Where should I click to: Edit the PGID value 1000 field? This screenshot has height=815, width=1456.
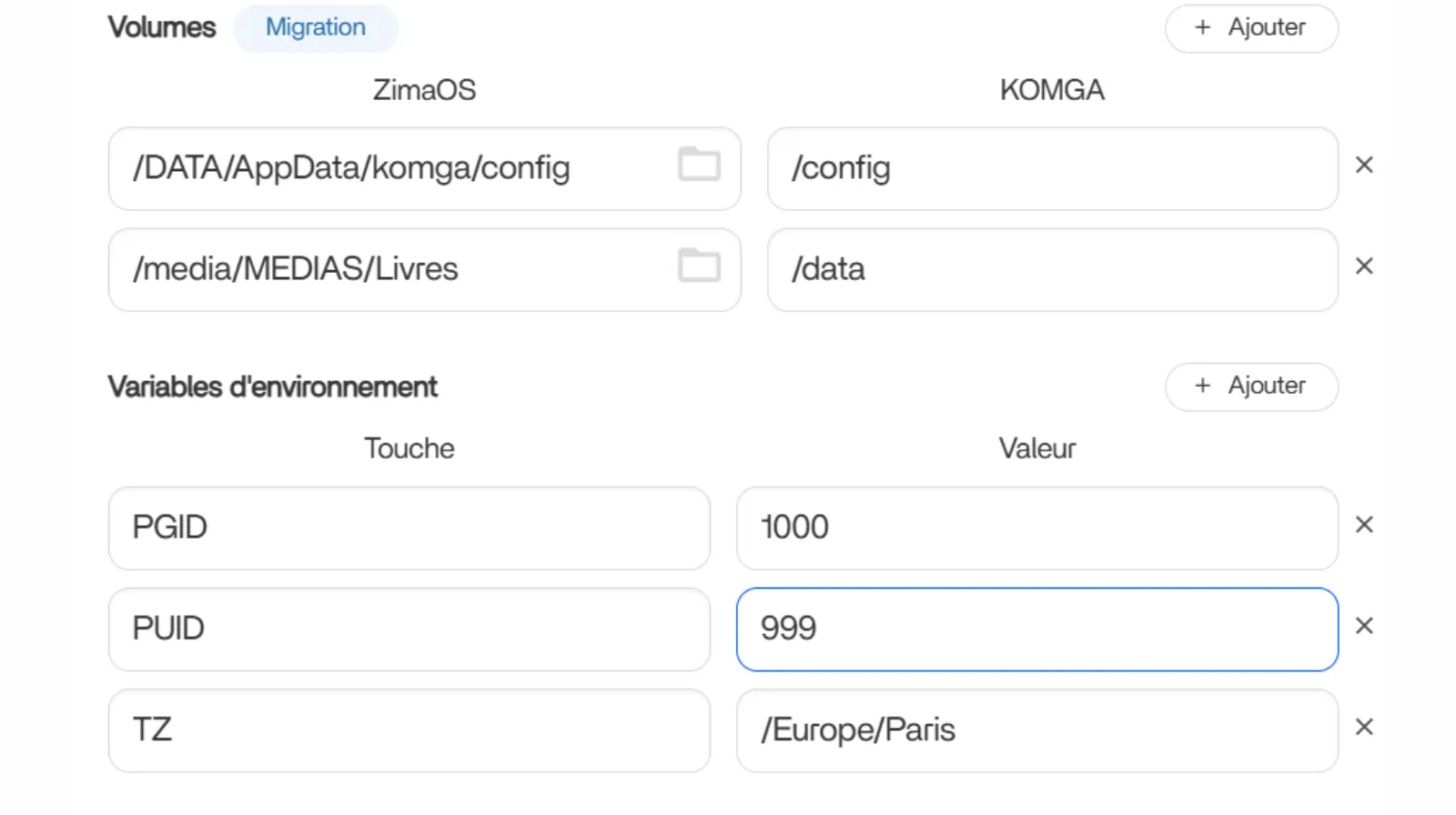[1036, 528]
